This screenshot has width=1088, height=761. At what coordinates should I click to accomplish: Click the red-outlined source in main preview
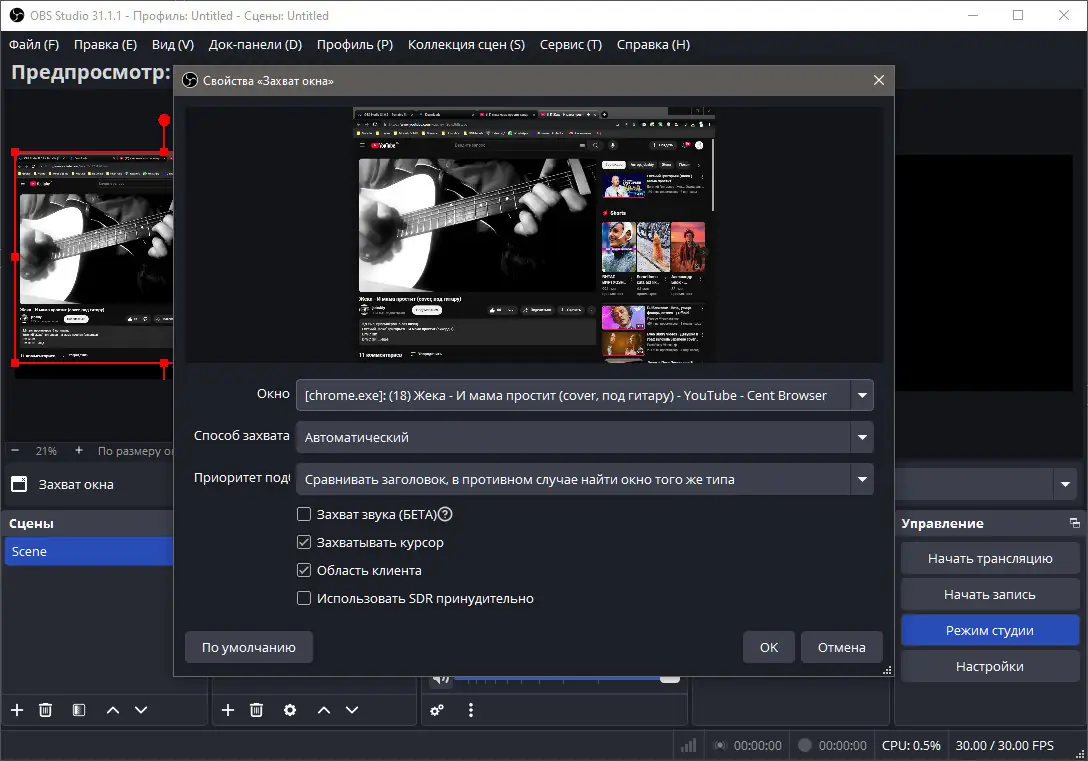[94, 257]
